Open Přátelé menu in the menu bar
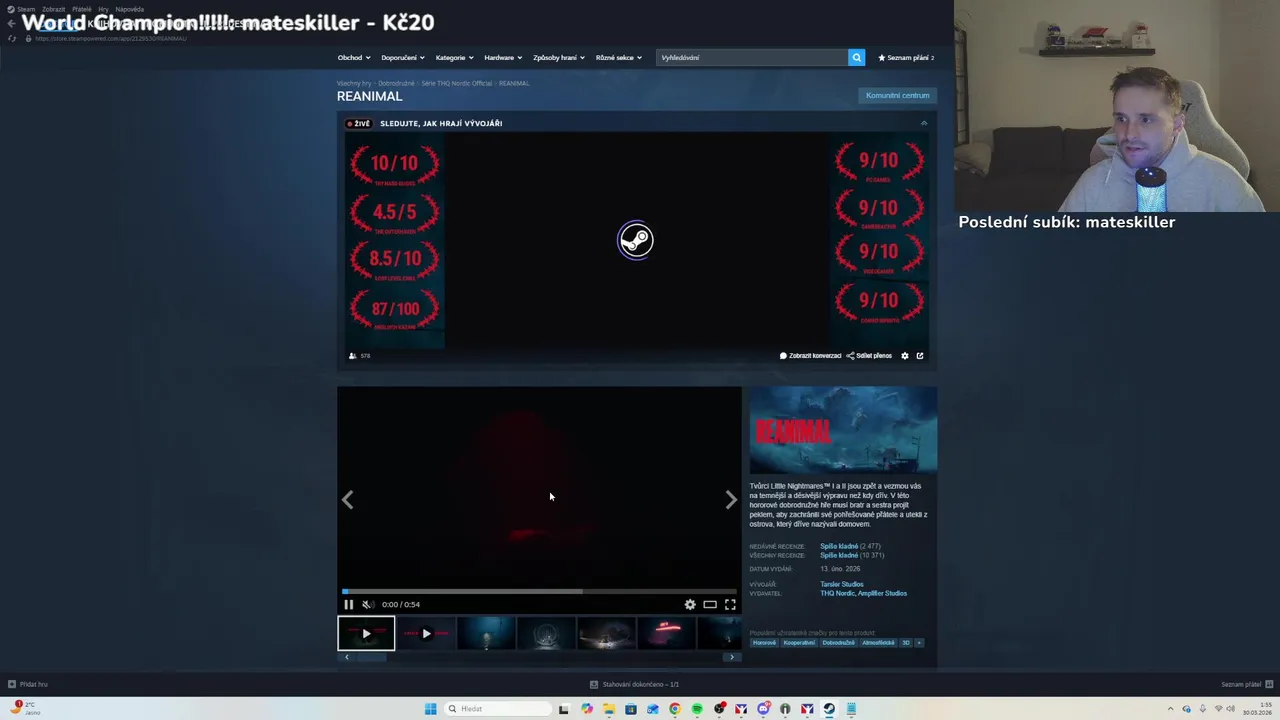The image size is (1280, 720). click(82, 9)
